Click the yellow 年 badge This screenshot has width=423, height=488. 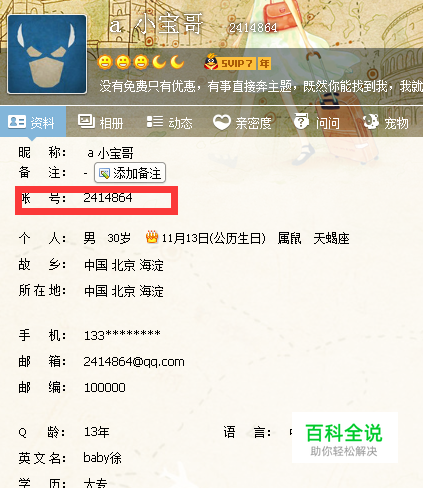pyautogui.click(x=264, y=63)
